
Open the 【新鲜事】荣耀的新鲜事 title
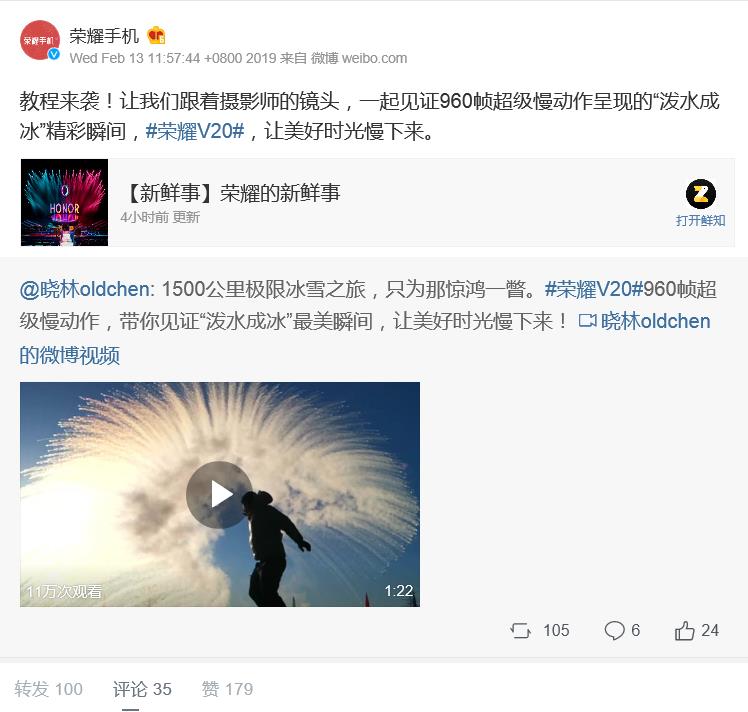click(231, 193)
